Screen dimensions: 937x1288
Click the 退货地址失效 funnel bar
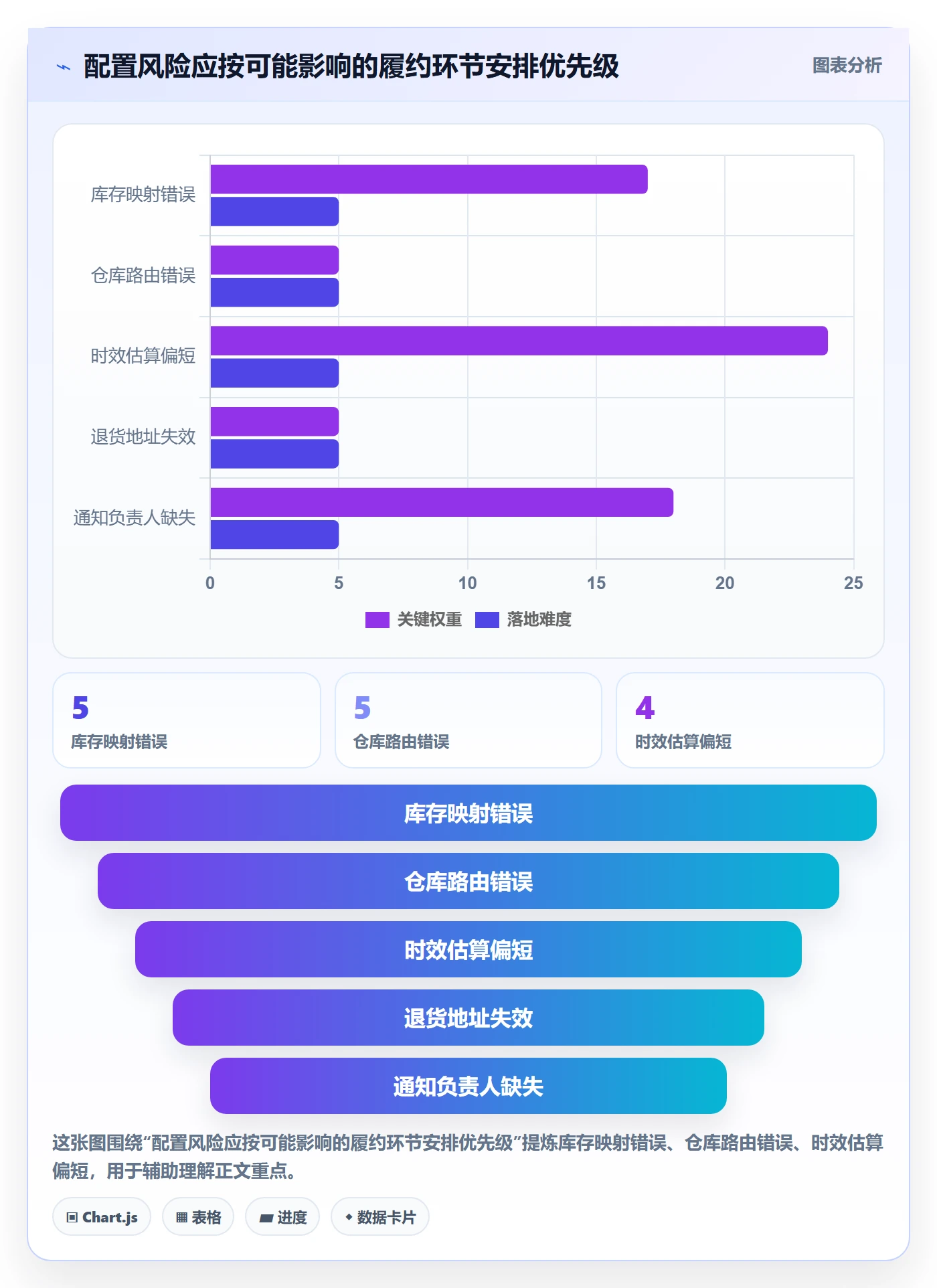coord(468,1018)
